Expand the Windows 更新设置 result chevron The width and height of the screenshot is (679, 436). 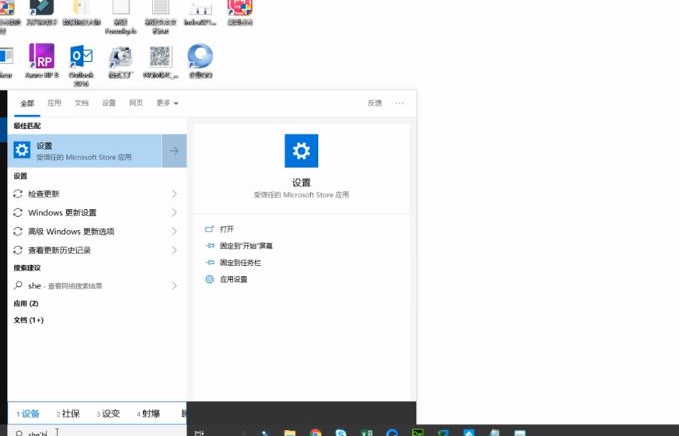(x=174, y=212)
